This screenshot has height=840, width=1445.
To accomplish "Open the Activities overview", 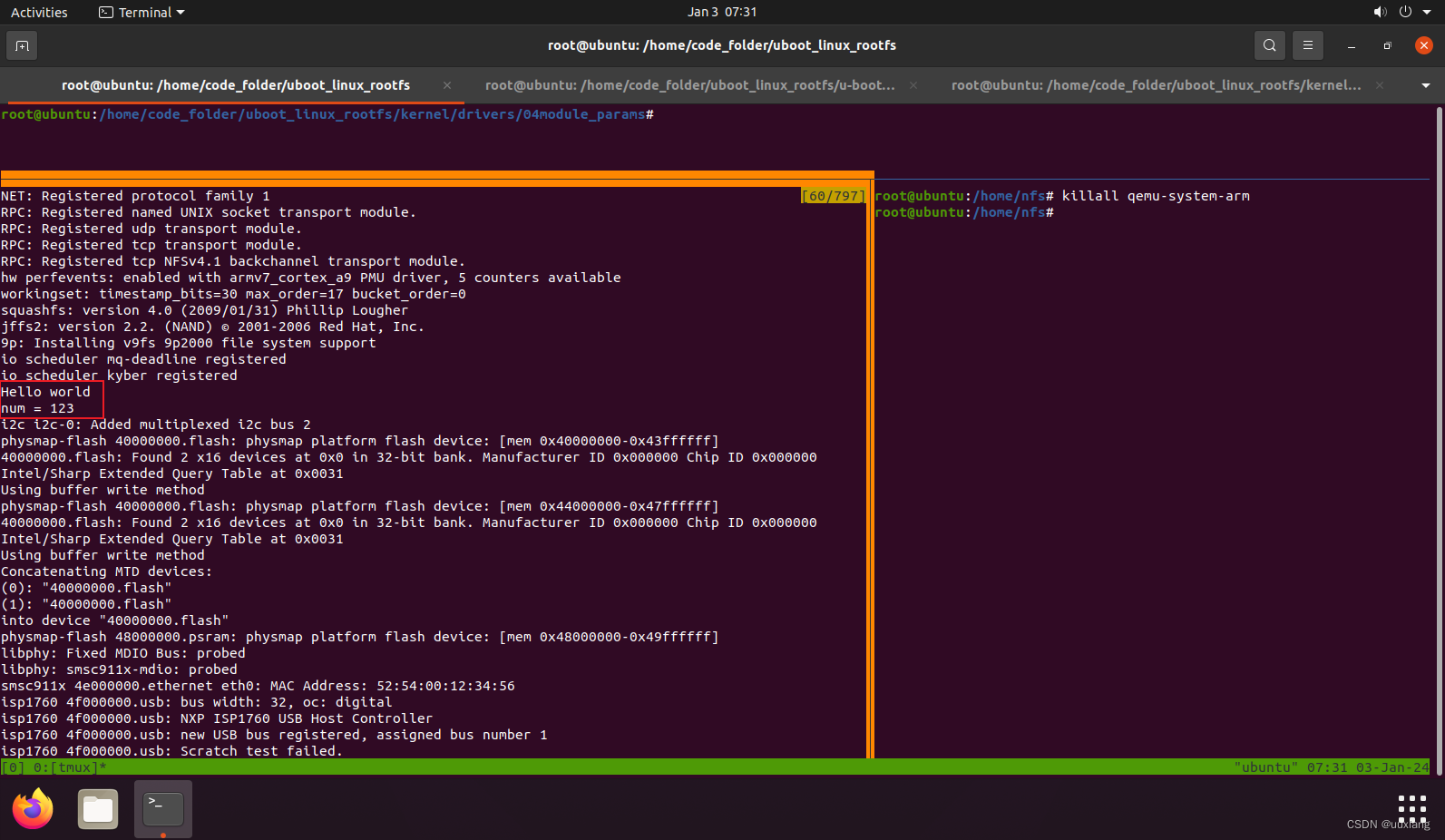I will tap(39, 13).
